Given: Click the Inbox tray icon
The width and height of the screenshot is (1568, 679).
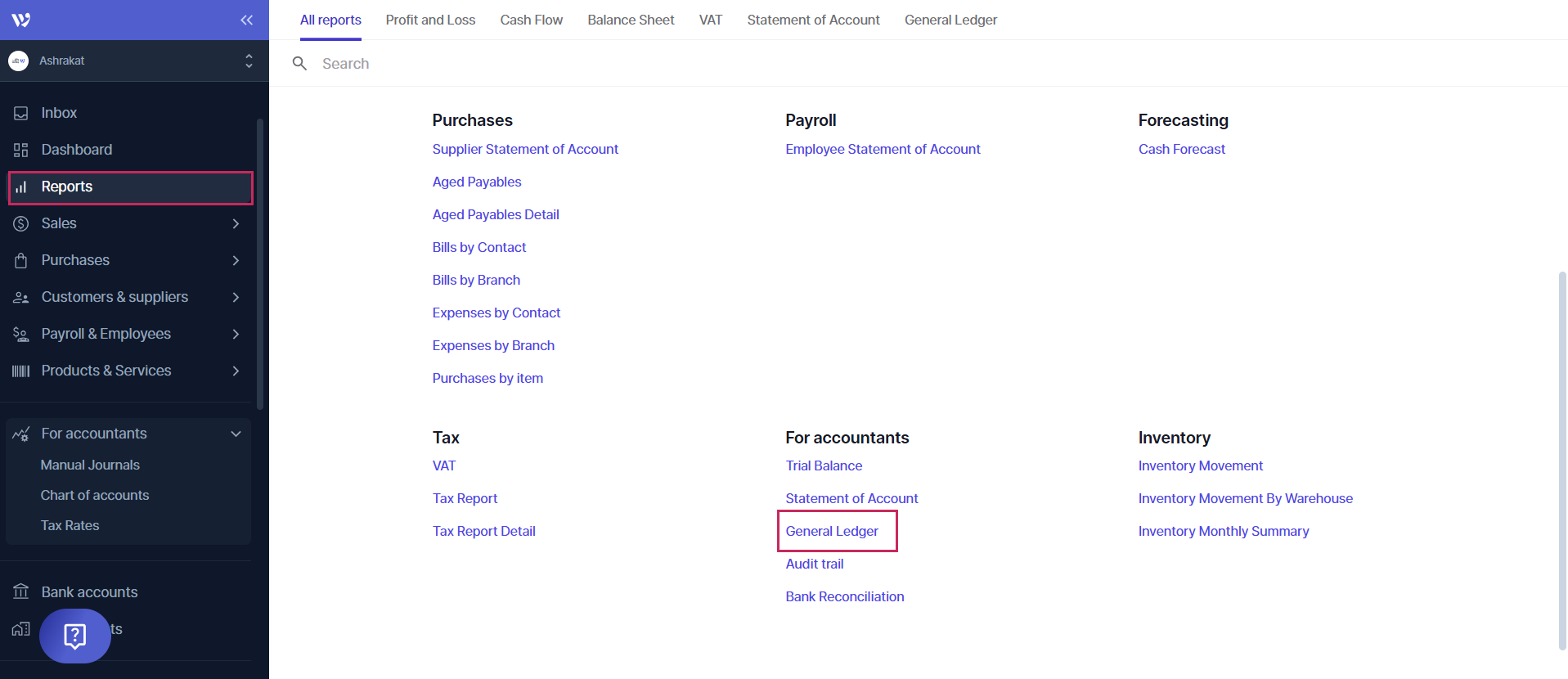Looking at the screenshot, I should coord(21,113).
